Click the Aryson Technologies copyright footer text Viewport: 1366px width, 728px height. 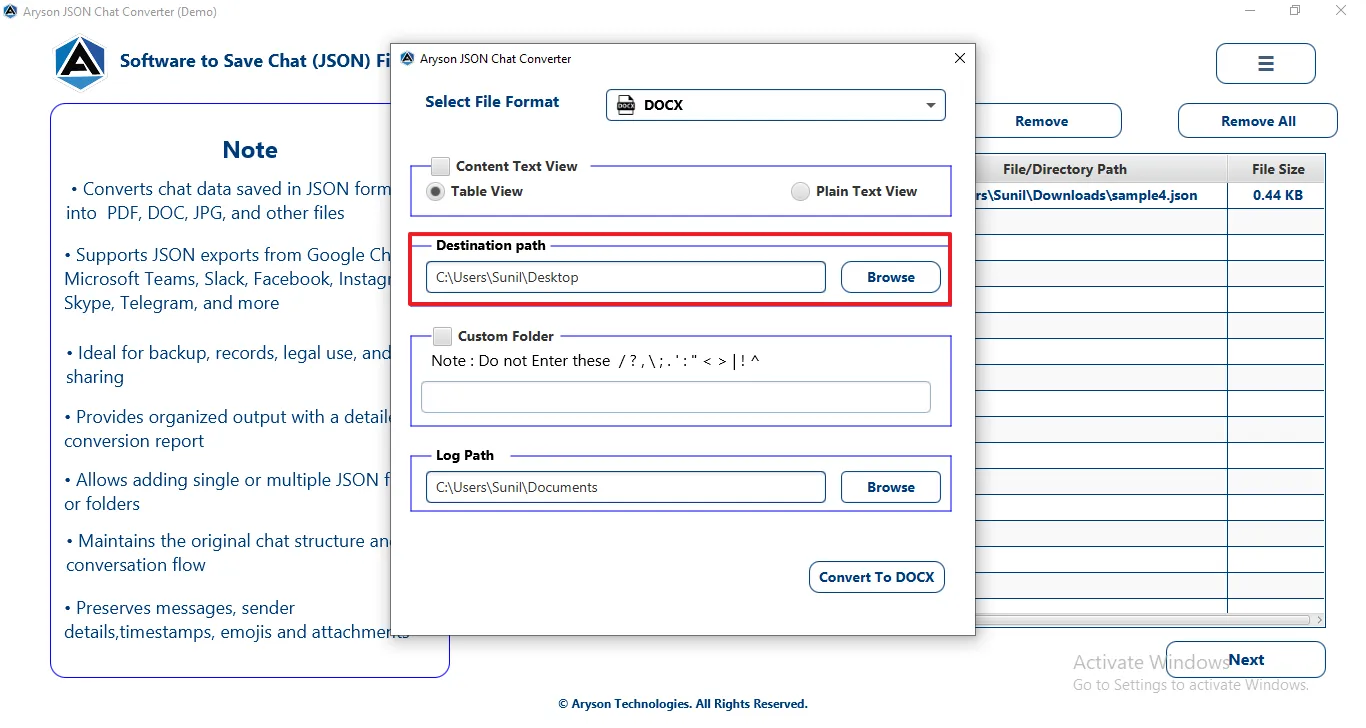pyautogui.click(x=683, y=704)
